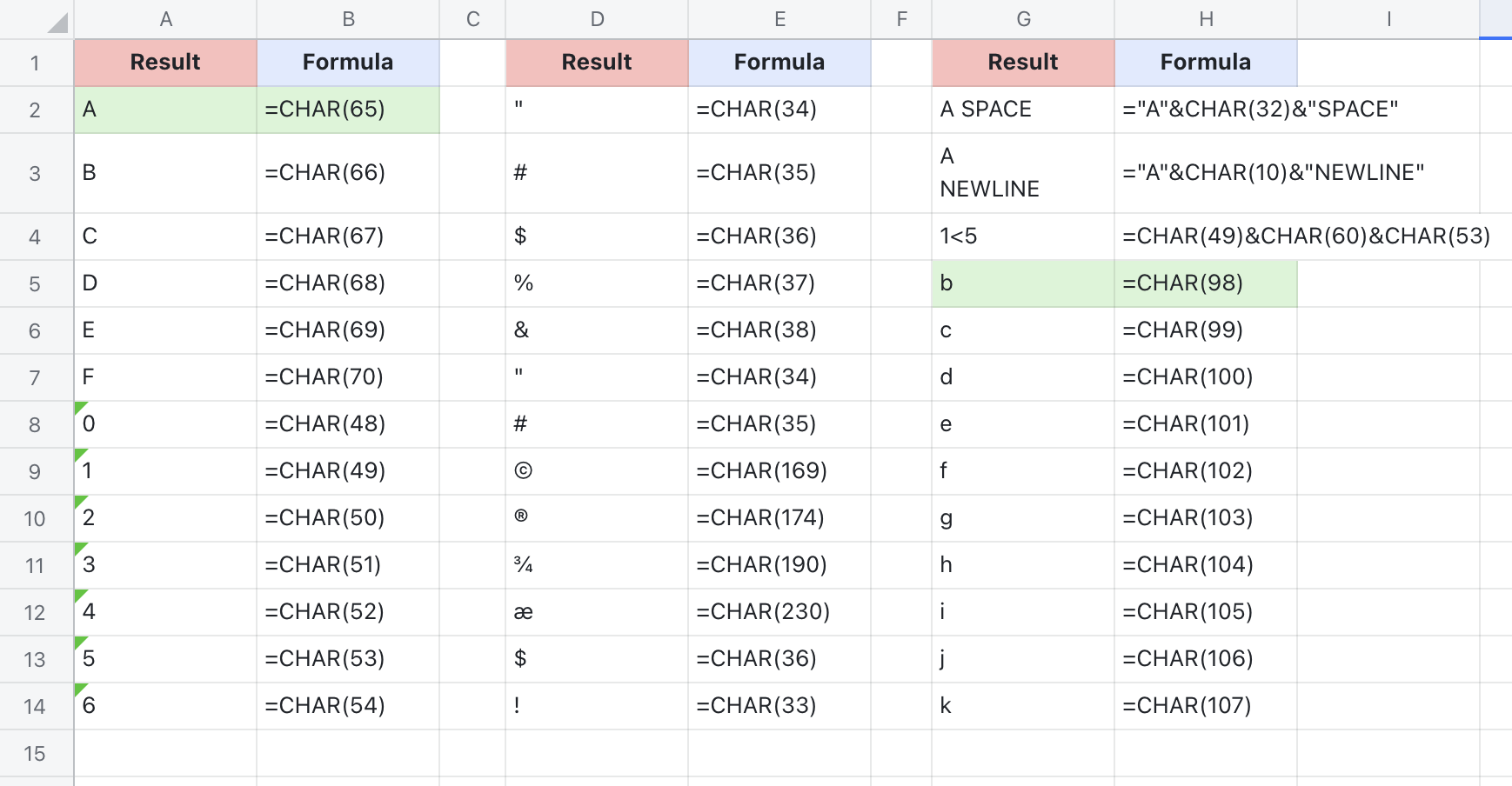Select the Result header cell above column D
The height and width of the screenshot is (786, 1512).
pos(597,62)
